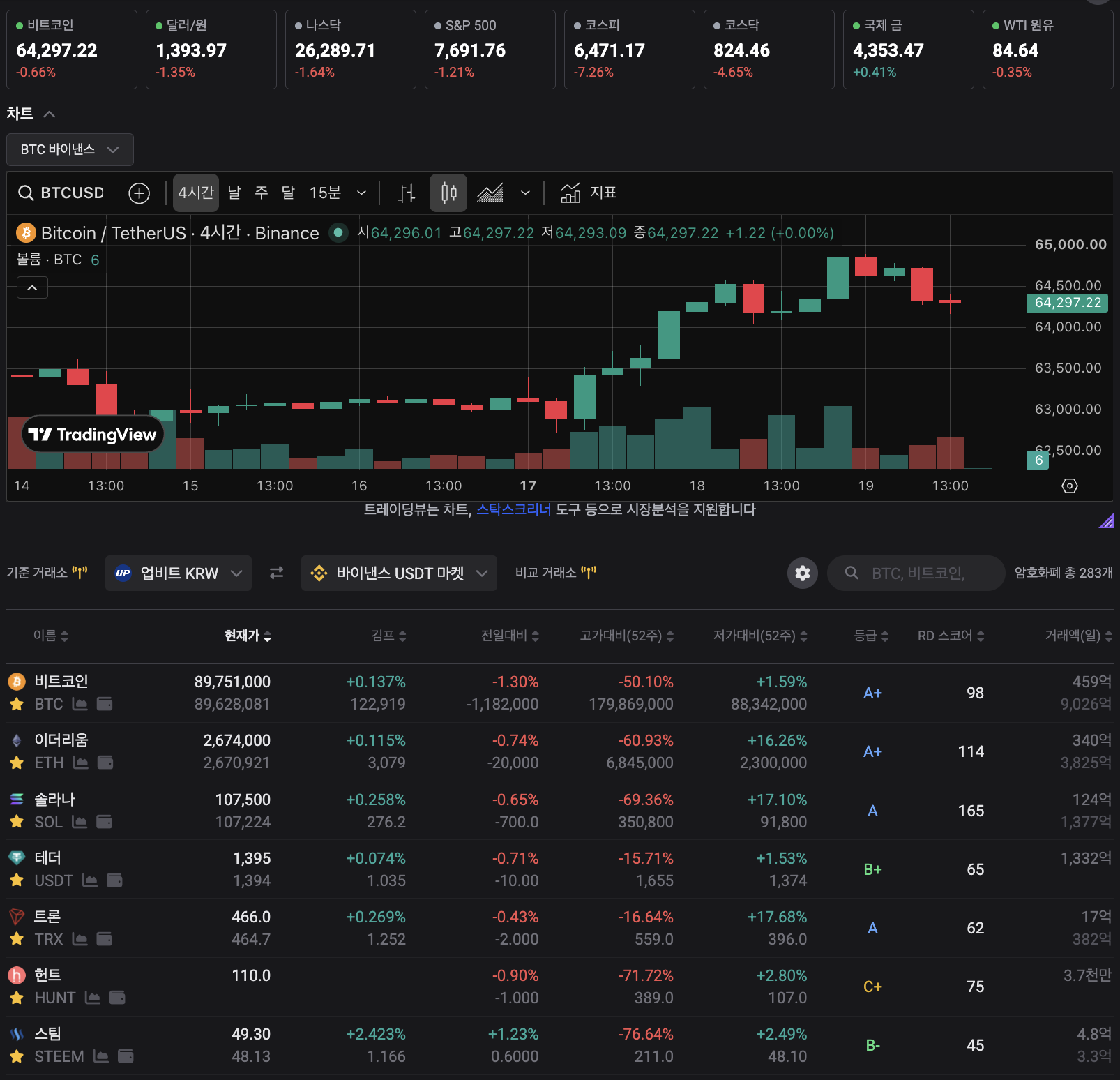Screen dimensions: 1120x1080
Task: Open the 바이낸스 USDT 마켓 dropdown
Action: click(399, 573)
